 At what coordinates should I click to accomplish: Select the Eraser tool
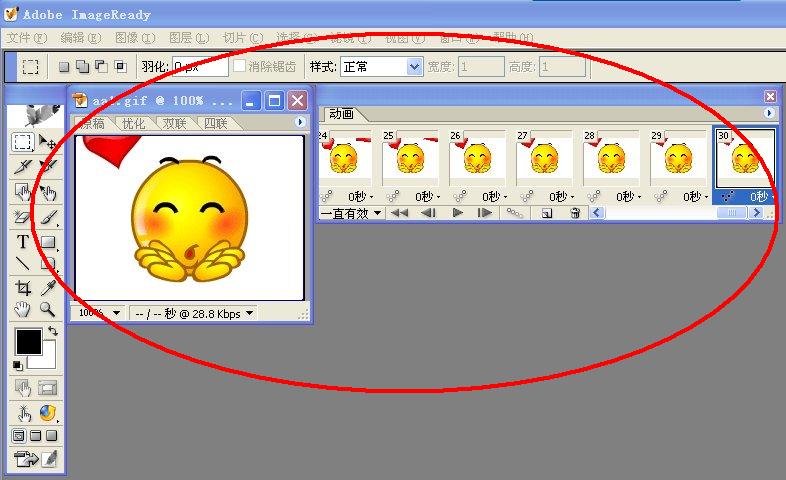click(23, 217)
